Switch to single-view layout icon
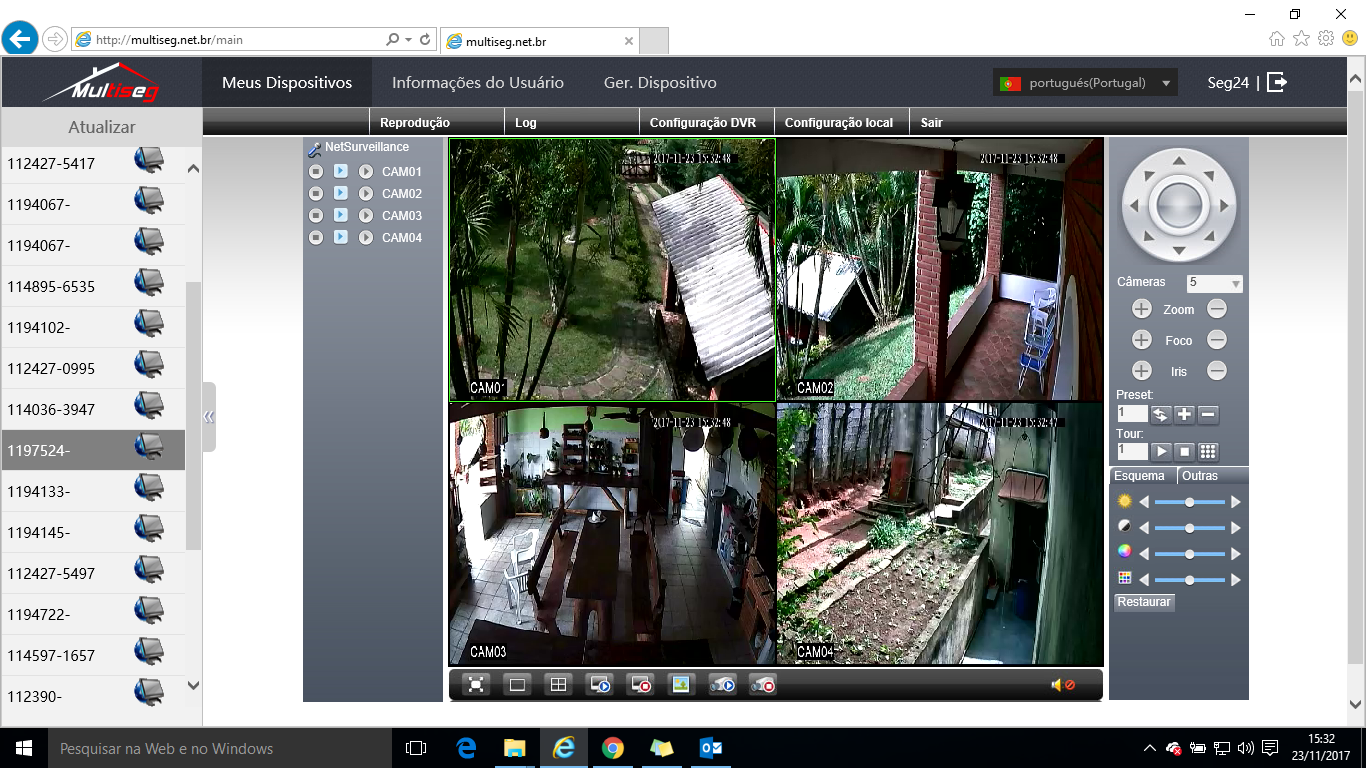Viewport: 1366px width, 768px height. click(518, 685)
